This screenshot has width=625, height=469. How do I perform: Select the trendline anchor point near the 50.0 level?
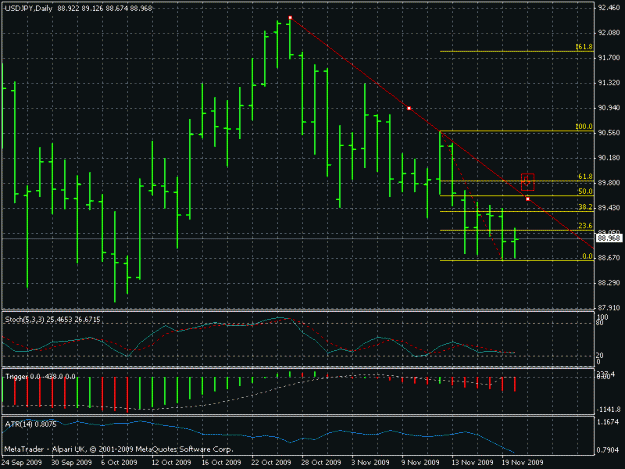coord(528,198)
